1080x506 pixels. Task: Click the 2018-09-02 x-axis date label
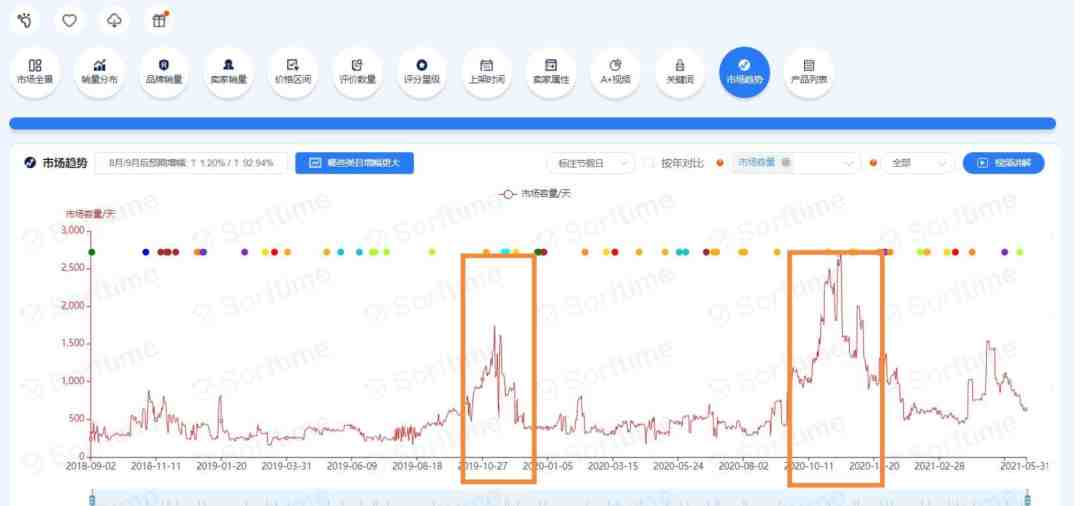[91, 466]
